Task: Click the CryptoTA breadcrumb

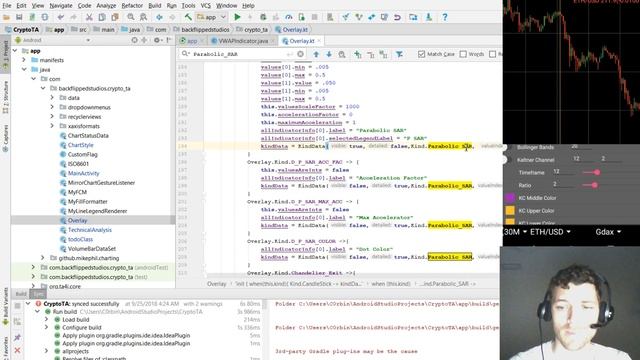Action: [x=22, y=29]
